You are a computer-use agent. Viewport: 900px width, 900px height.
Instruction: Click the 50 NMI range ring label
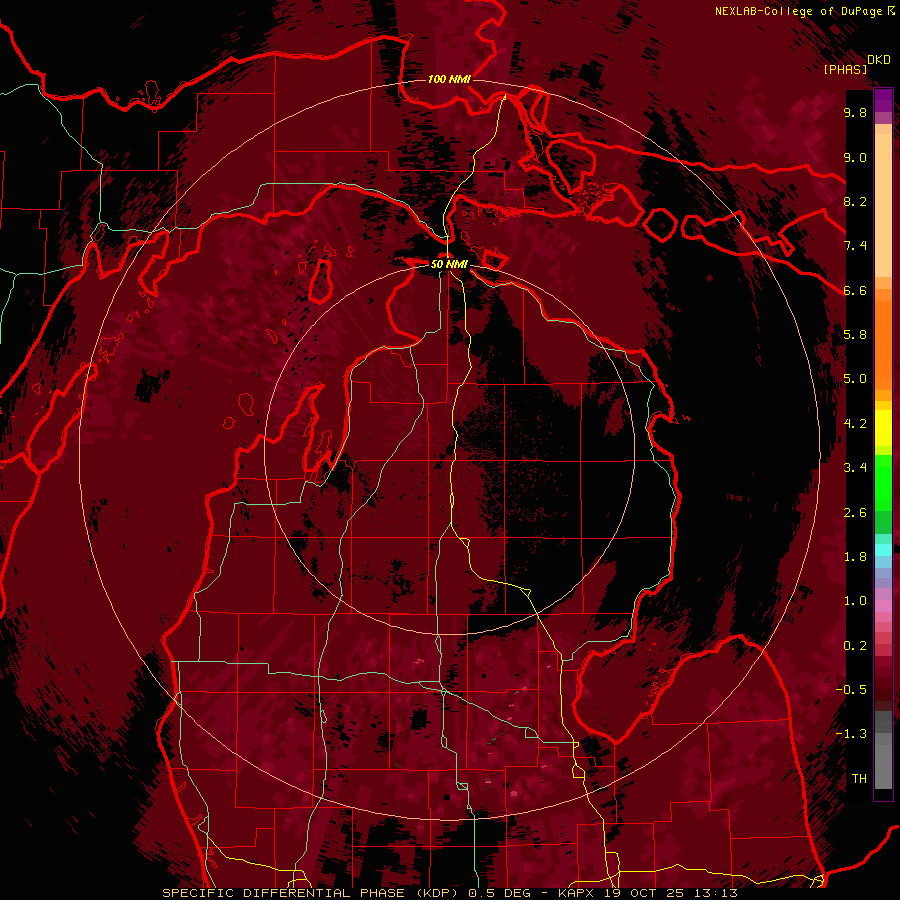449,264
